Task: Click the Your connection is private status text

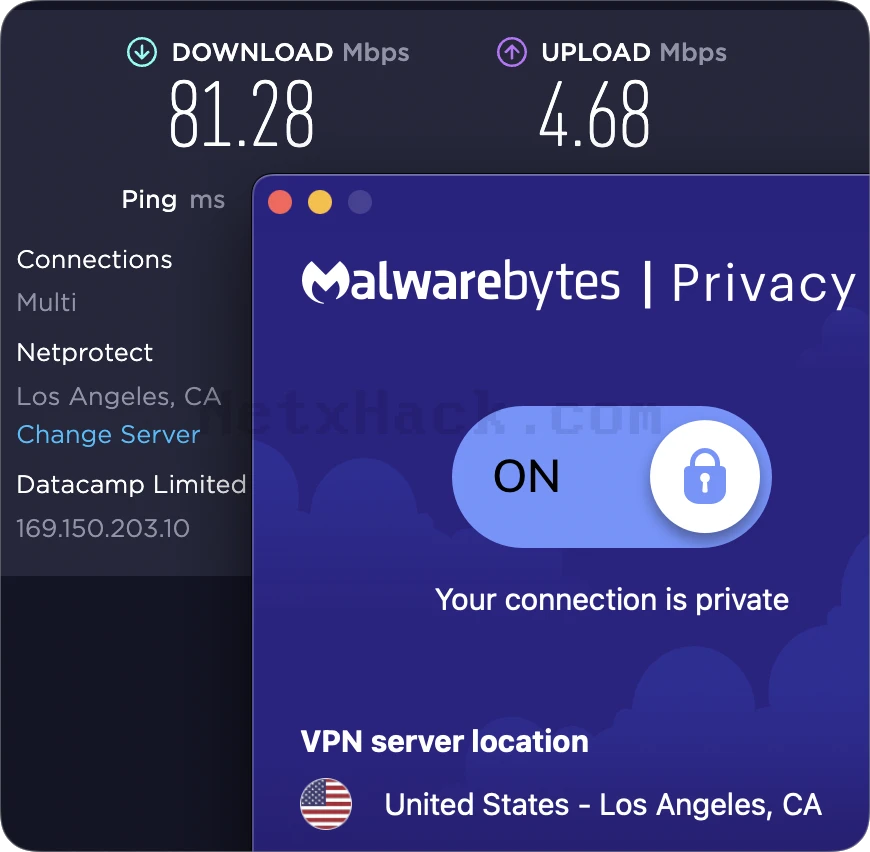Action: (611, 600)
